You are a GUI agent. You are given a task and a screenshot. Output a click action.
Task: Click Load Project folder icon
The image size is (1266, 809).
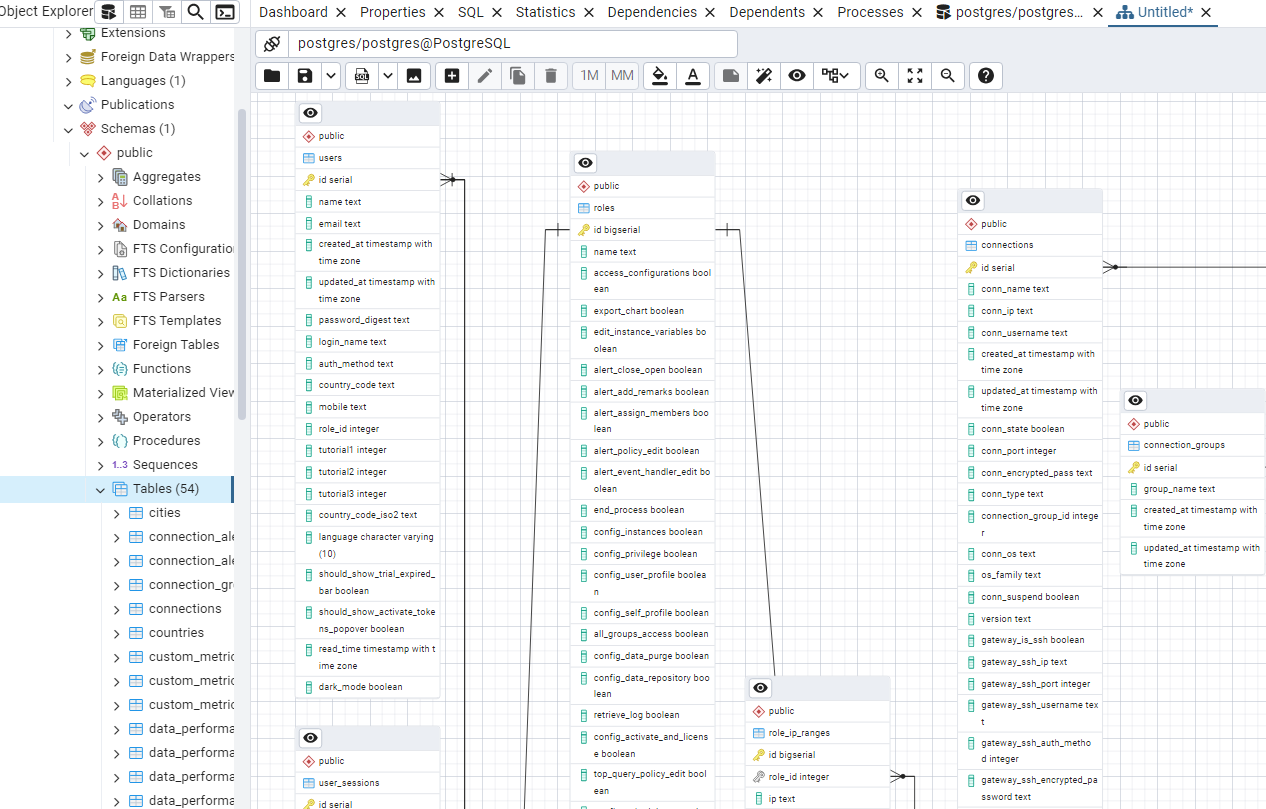coord(272,76)
